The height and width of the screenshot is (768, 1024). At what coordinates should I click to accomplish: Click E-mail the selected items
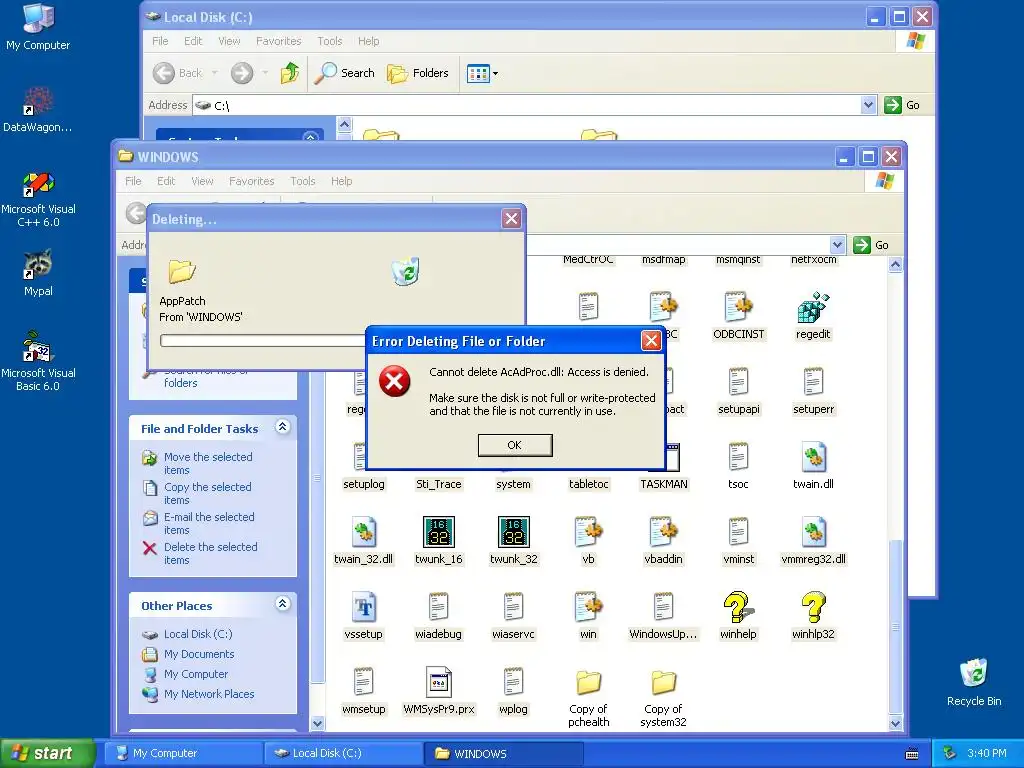click(x=209, y=523)
